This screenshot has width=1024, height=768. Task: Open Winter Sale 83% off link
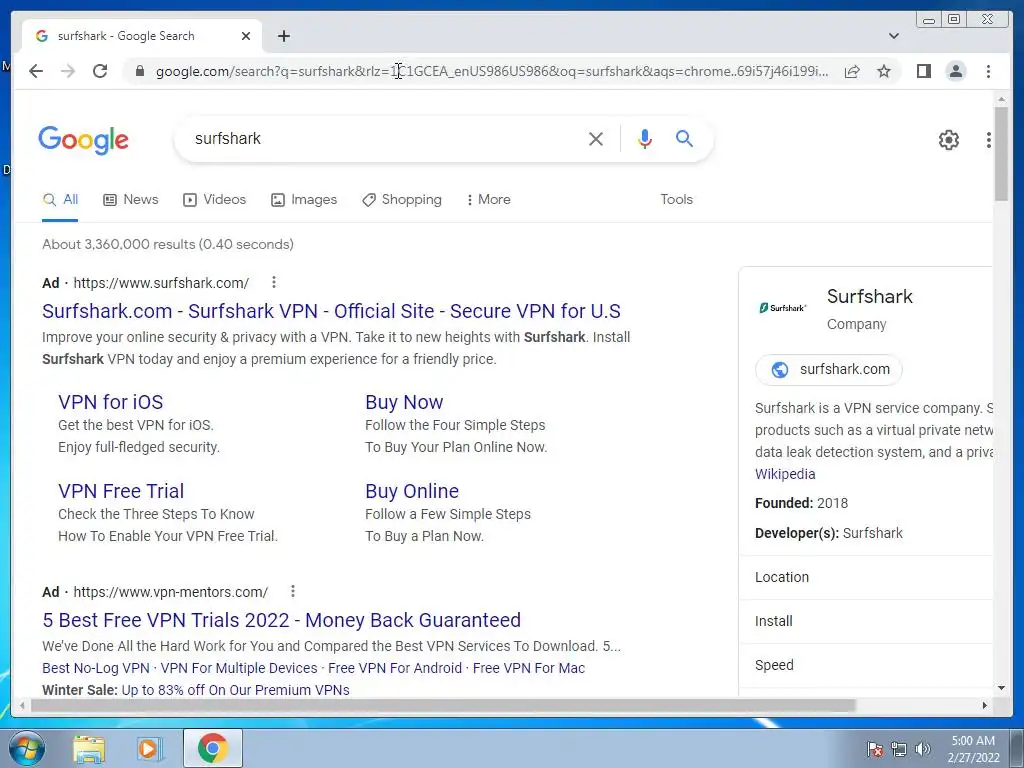point(235,690)
